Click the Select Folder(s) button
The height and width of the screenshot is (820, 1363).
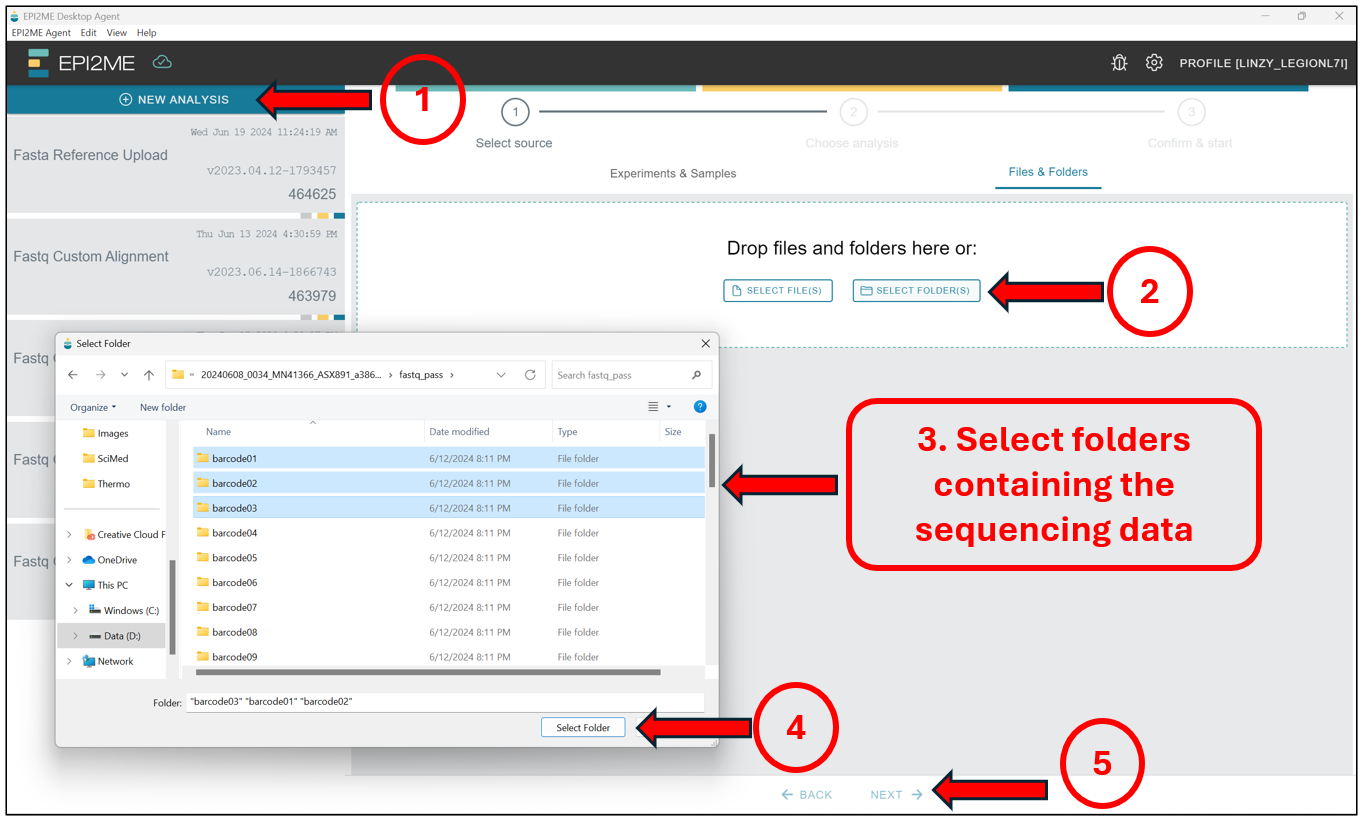(x=916, y=290)
